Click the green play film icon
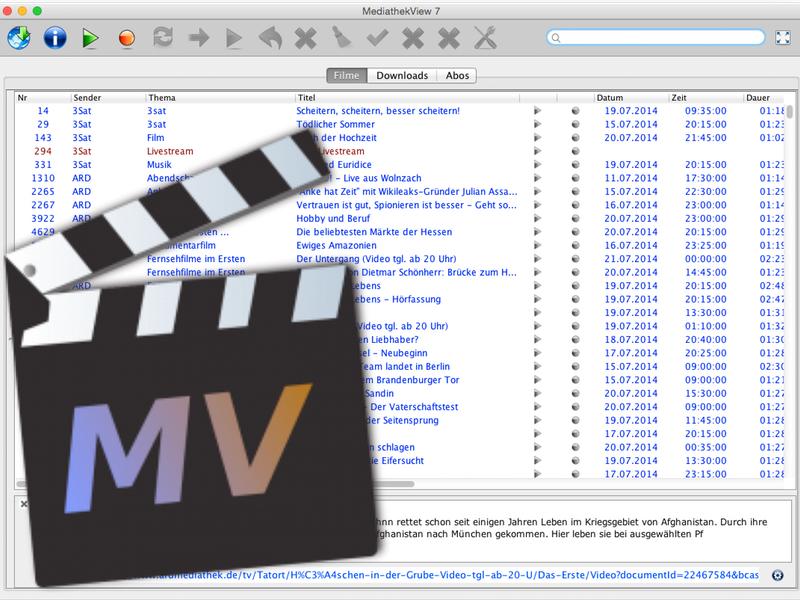 90,38
